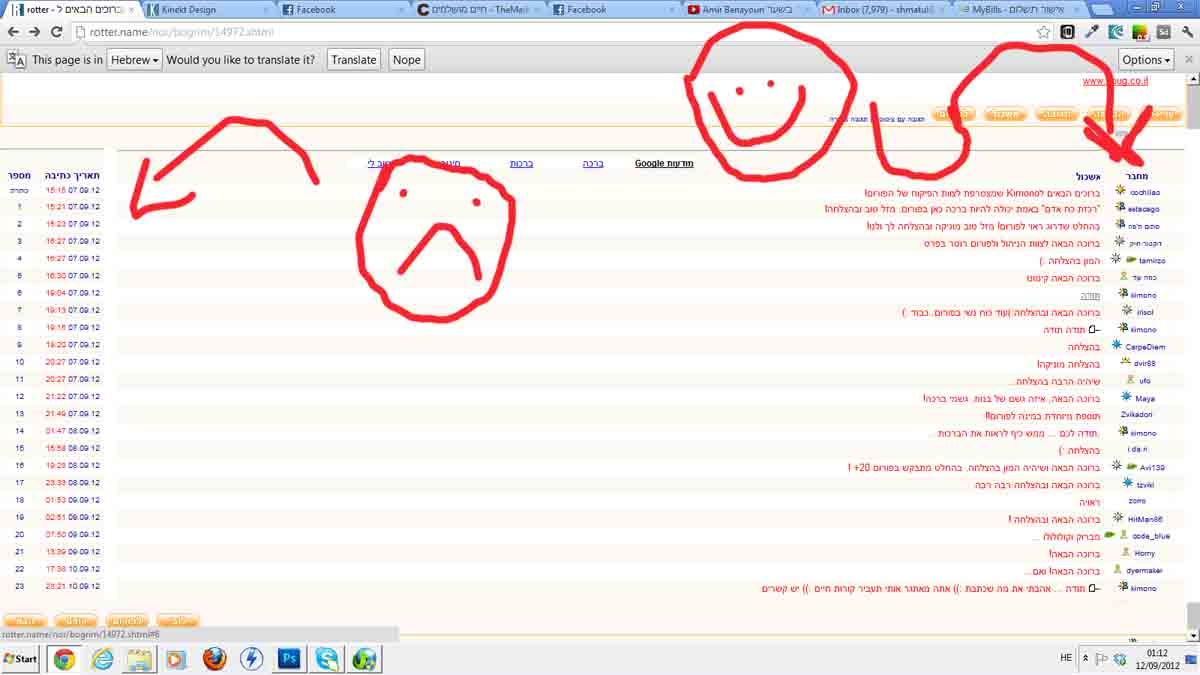Viewport: 1200px width, 675px height.
Task: Open Internet Explorer from the taskbar
Action: pyautogui.click(x=102, y=659)
